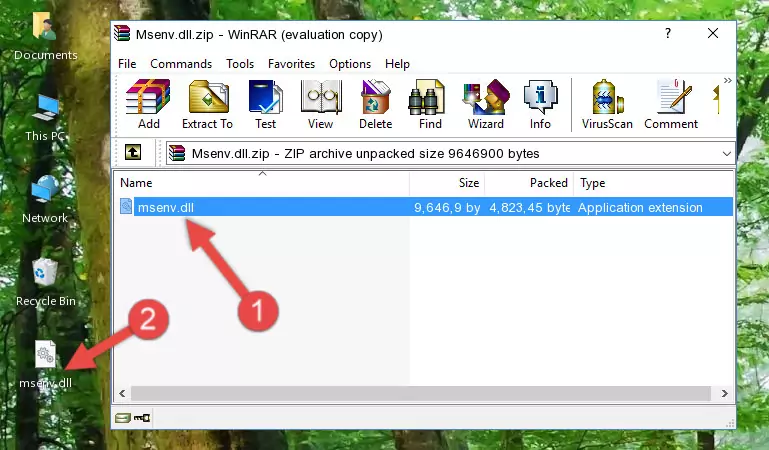The width and height of the screenshot is (769, 450).
Task: Open the Comment tool
Action: coord(671,104)
